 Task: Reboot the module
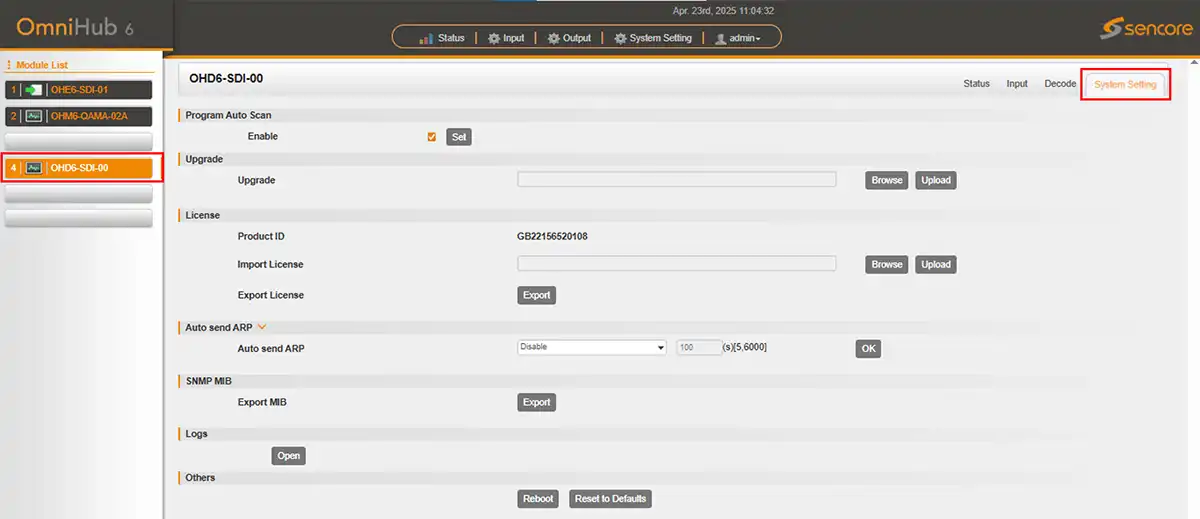click(x=538, y=499)
